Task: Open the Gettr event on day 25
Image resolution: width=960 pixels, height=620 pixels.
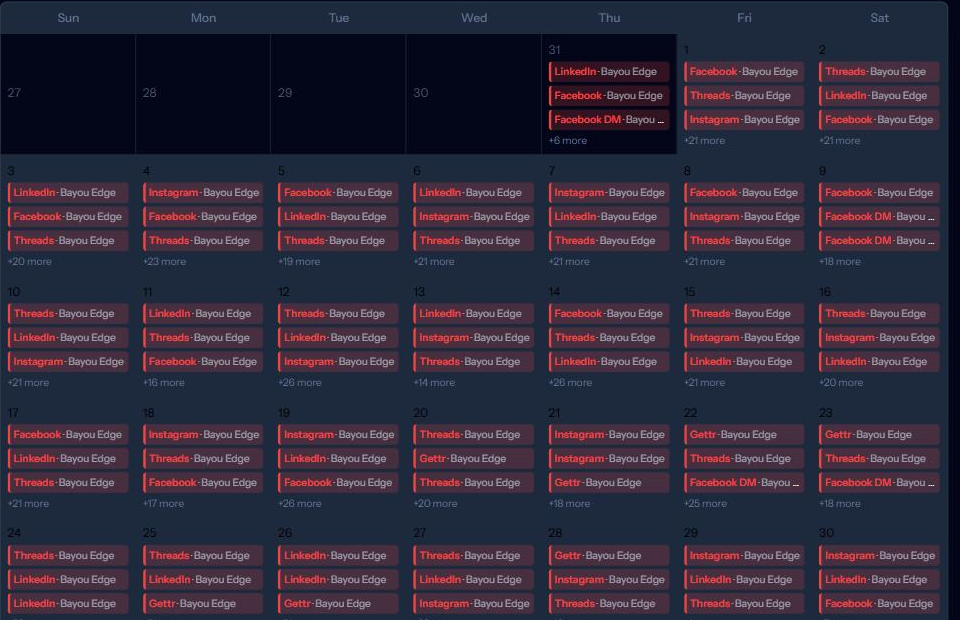Action: [x=203, y=603]
